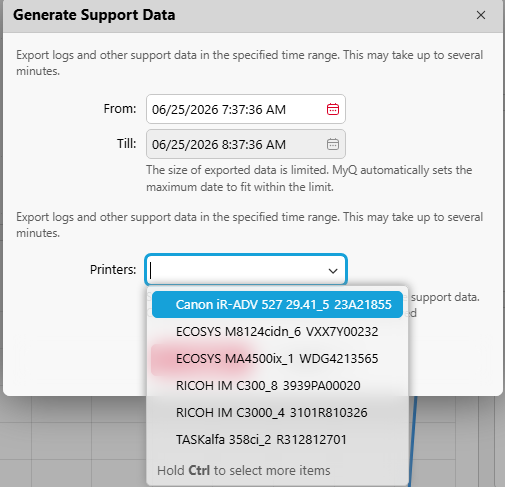Viewport: 505px width, 487px height.
Task: Click the Printers: field label
Action: [113, 270]
